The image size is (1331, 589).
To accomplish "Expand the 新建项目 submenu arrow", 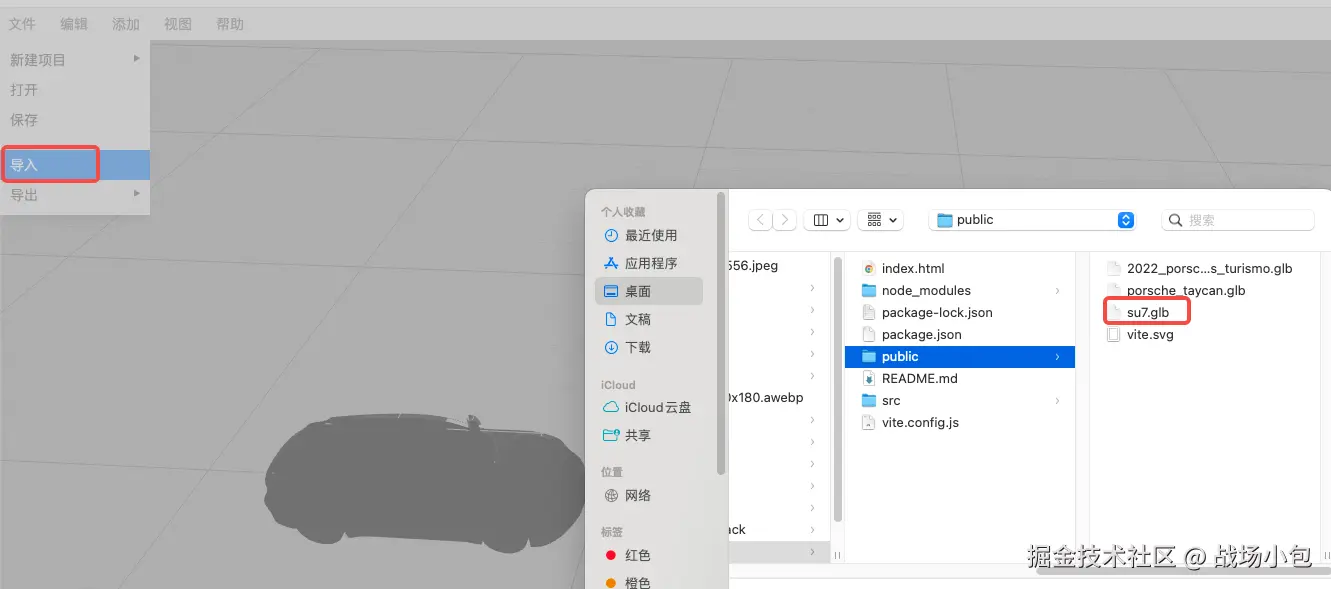I will (x=137, y=59).
